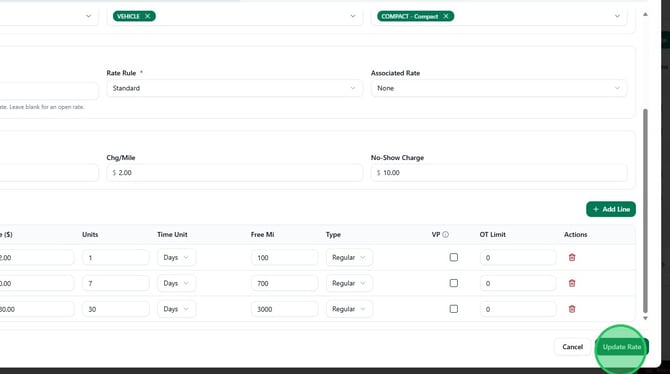The height and width of the screenshot is (374, 670).
Task: Delete the rate line with 1 unit
Action: coord(572,257)
